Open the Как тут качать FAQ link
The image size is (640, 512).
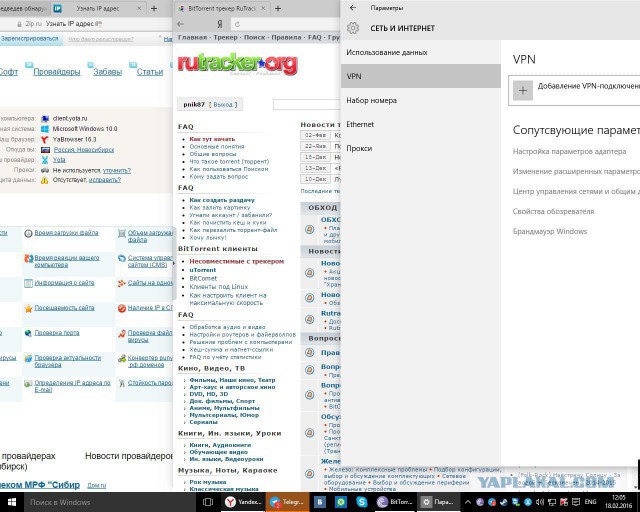pos(212,139)
